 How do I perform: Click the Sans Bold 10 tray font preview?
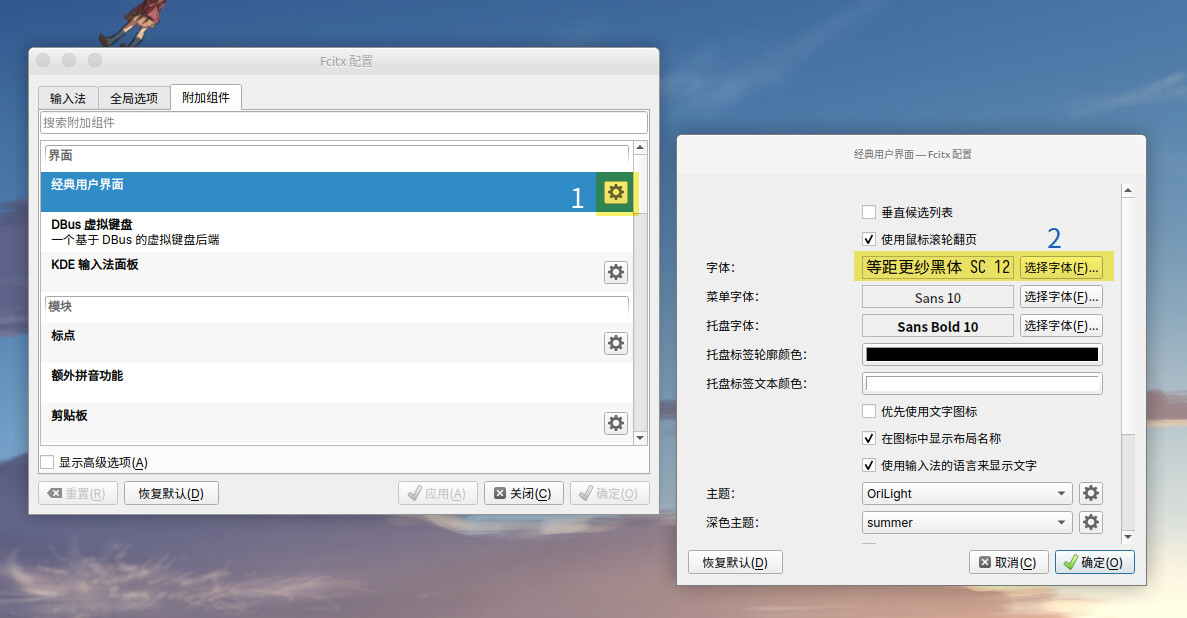(937, 326)
